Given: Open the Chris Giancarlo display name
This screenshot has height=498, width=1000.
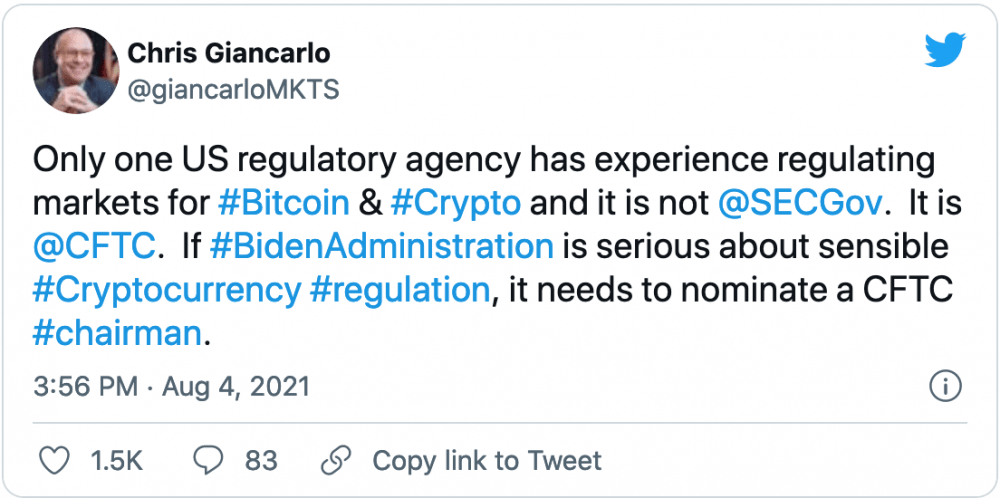Looking at the screenshot, I should point(229,53).
